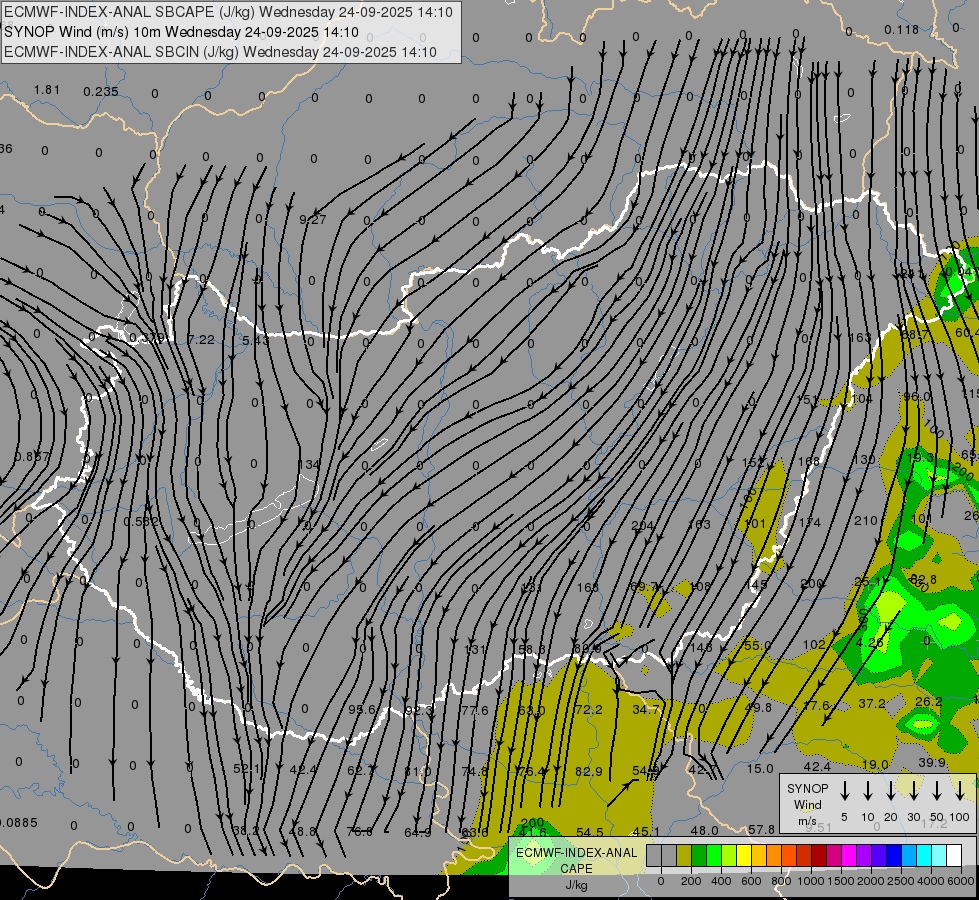Select the royal blue CAPE legend swatch
The width and height of the screenshot is (979, 900).
pos(893,855)
